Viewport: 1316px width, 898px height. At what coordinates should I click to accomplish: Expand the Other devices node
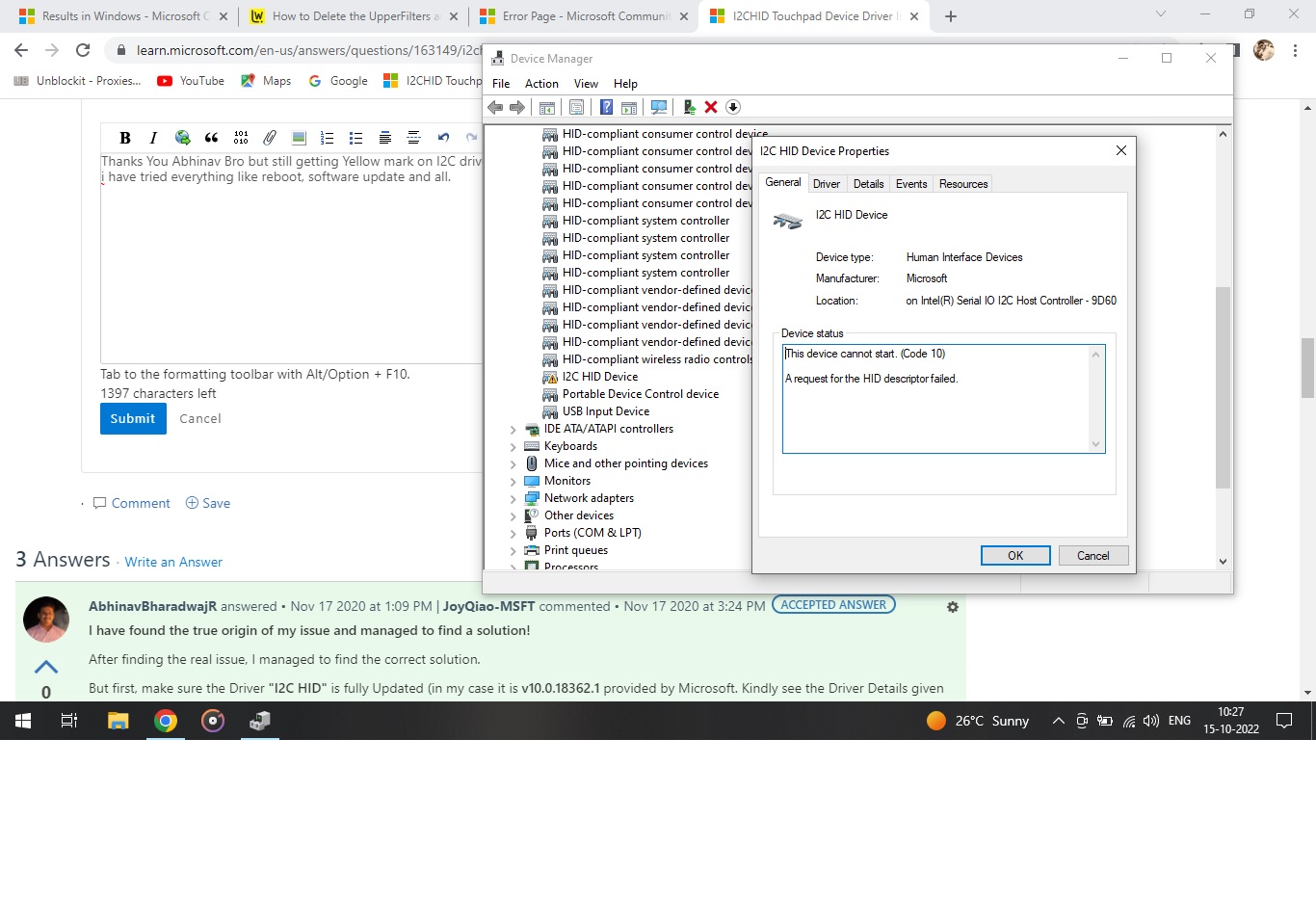[513, 516]
